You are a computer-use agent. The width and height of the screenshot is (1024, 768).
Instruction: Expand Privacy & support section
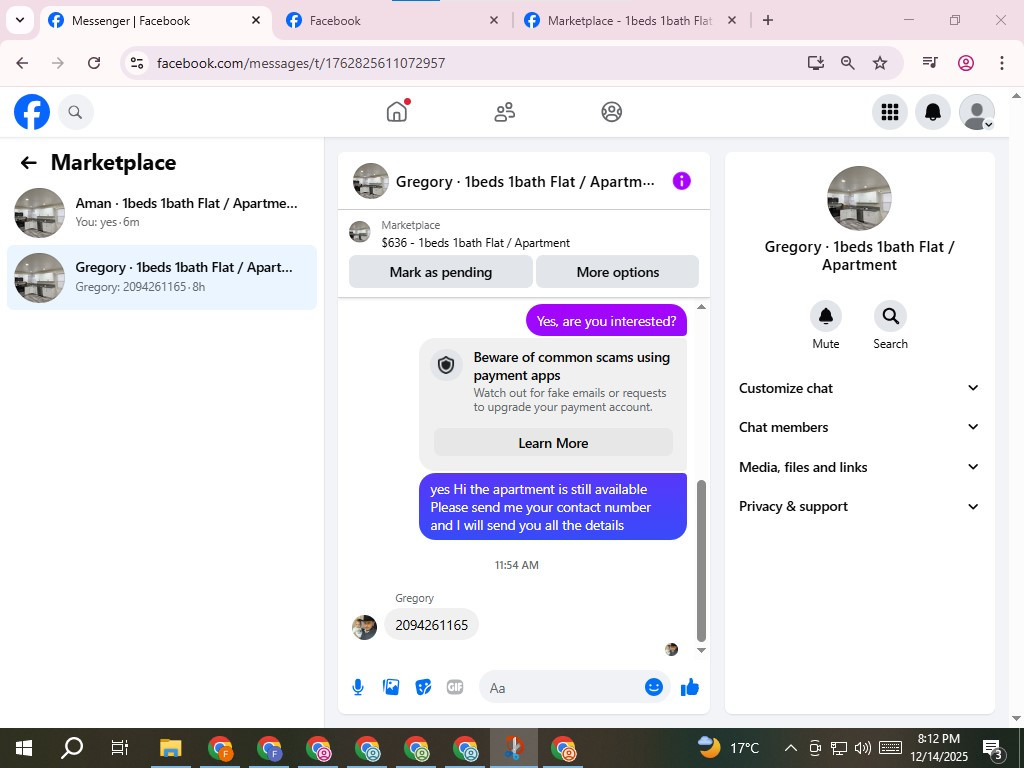pyautogui.click(x=859, y=506)
